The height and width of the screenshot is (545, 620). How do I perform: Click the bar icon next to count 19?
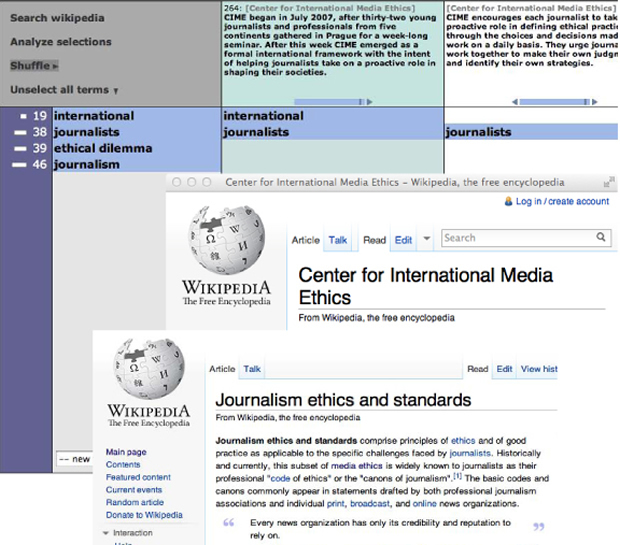[23, 116]
